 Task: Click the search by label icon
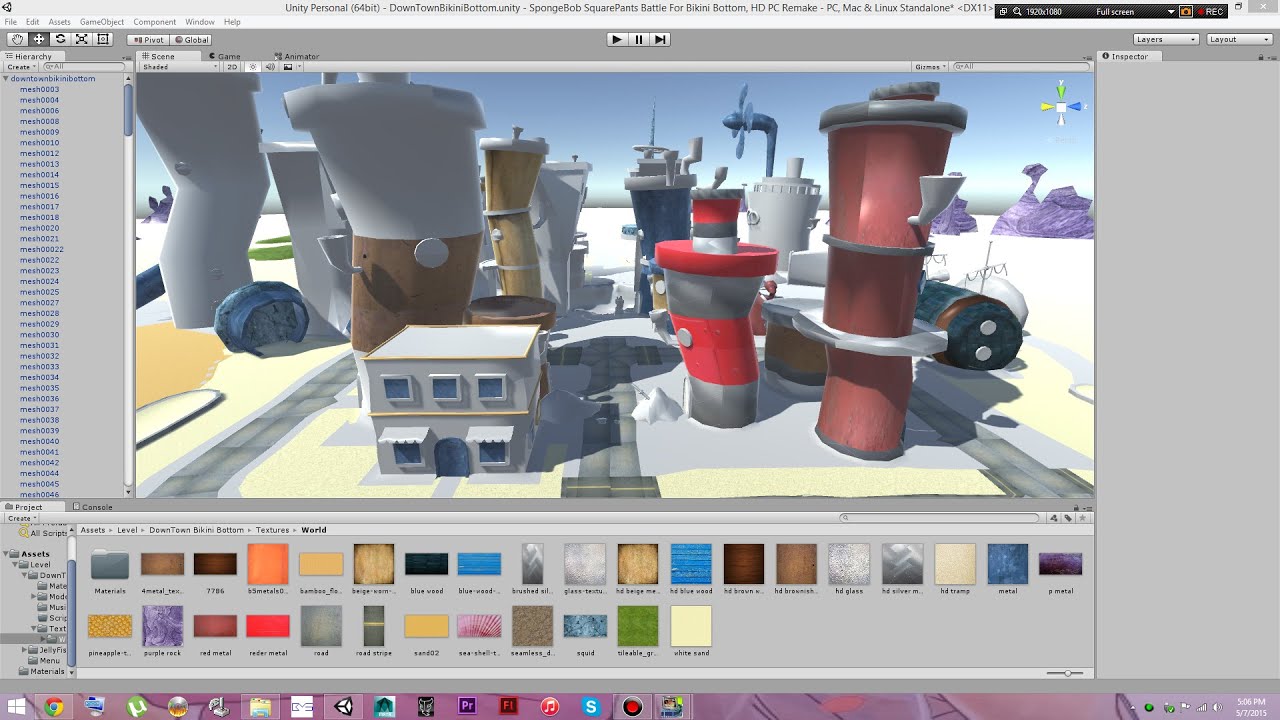point(1068,518)
